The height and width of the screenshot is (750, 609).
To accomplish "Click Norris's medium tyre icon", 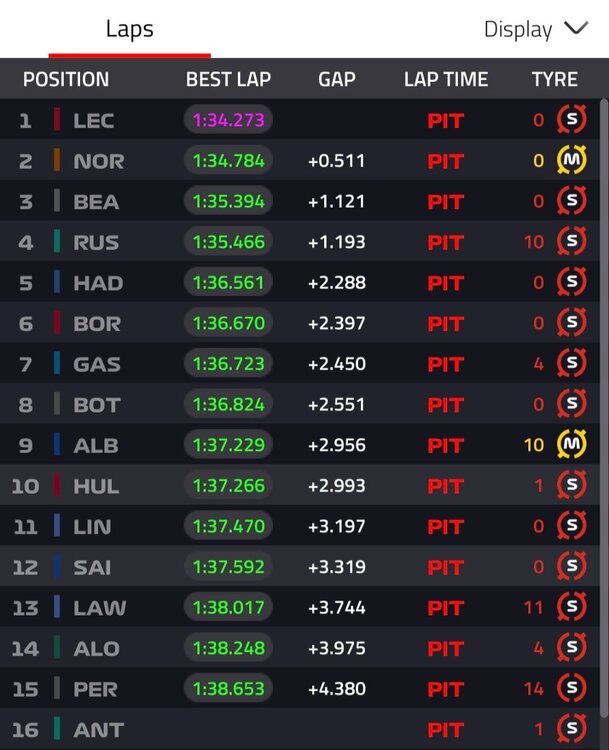I will (x=571, y=161).
